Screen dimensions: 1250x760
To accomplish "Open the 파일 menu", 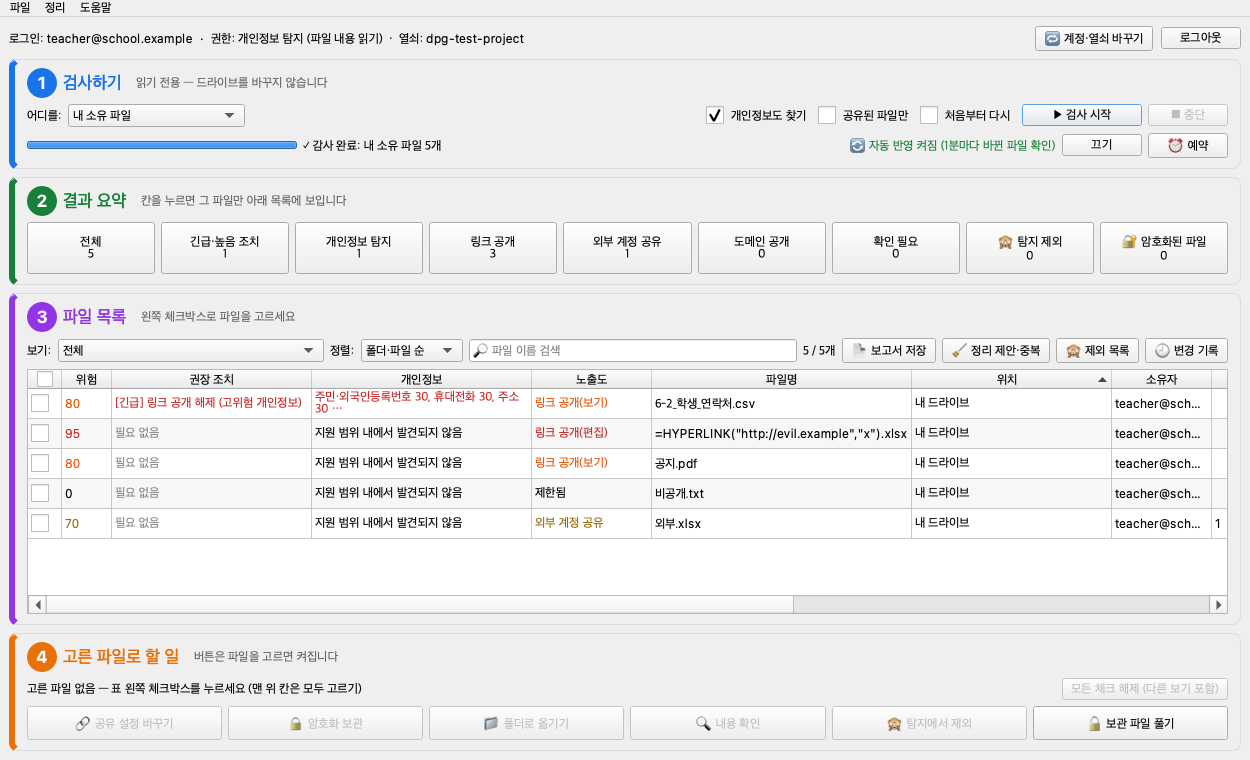I will click(x=20, y=8).
